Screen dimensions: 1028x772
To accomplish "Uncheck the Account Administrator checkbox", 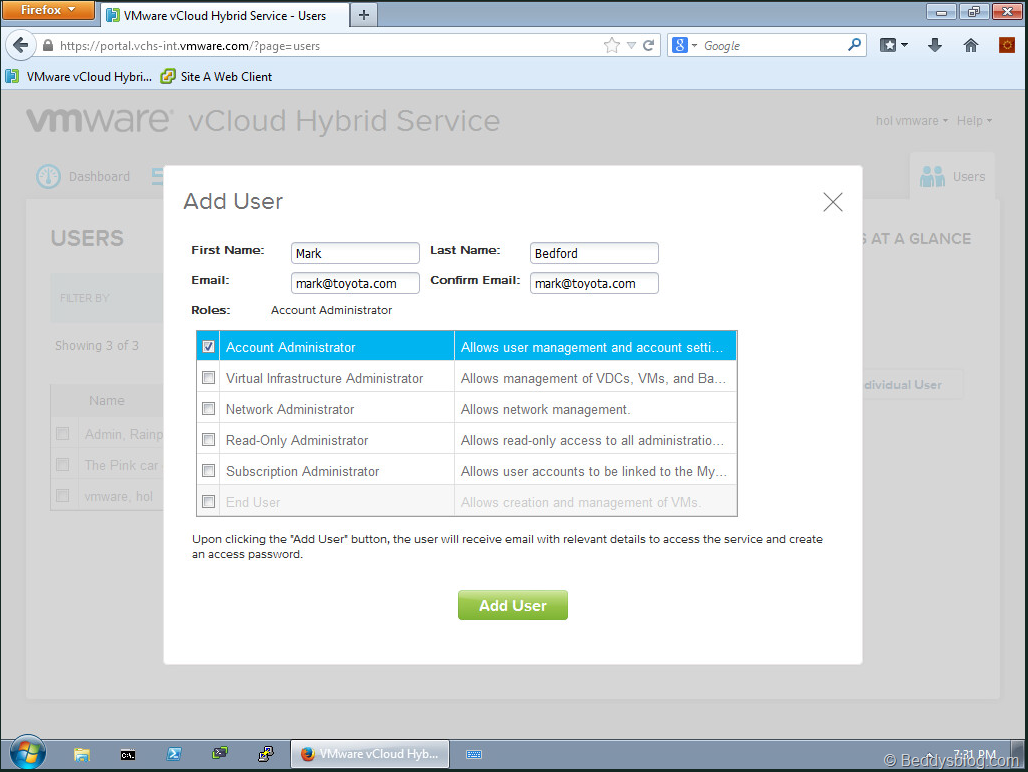I will [x=208, y=347].
